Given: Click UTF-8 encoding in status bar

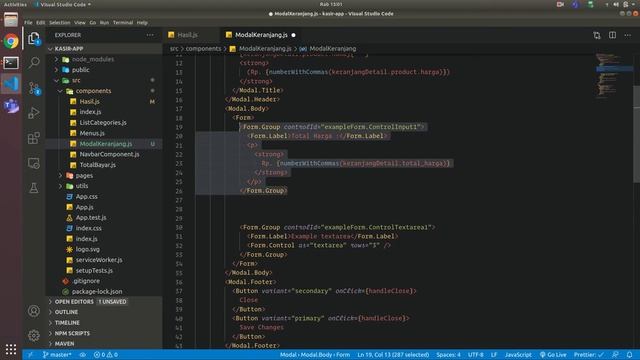Looking at the screenshot, I should click(x=476, y=355).
